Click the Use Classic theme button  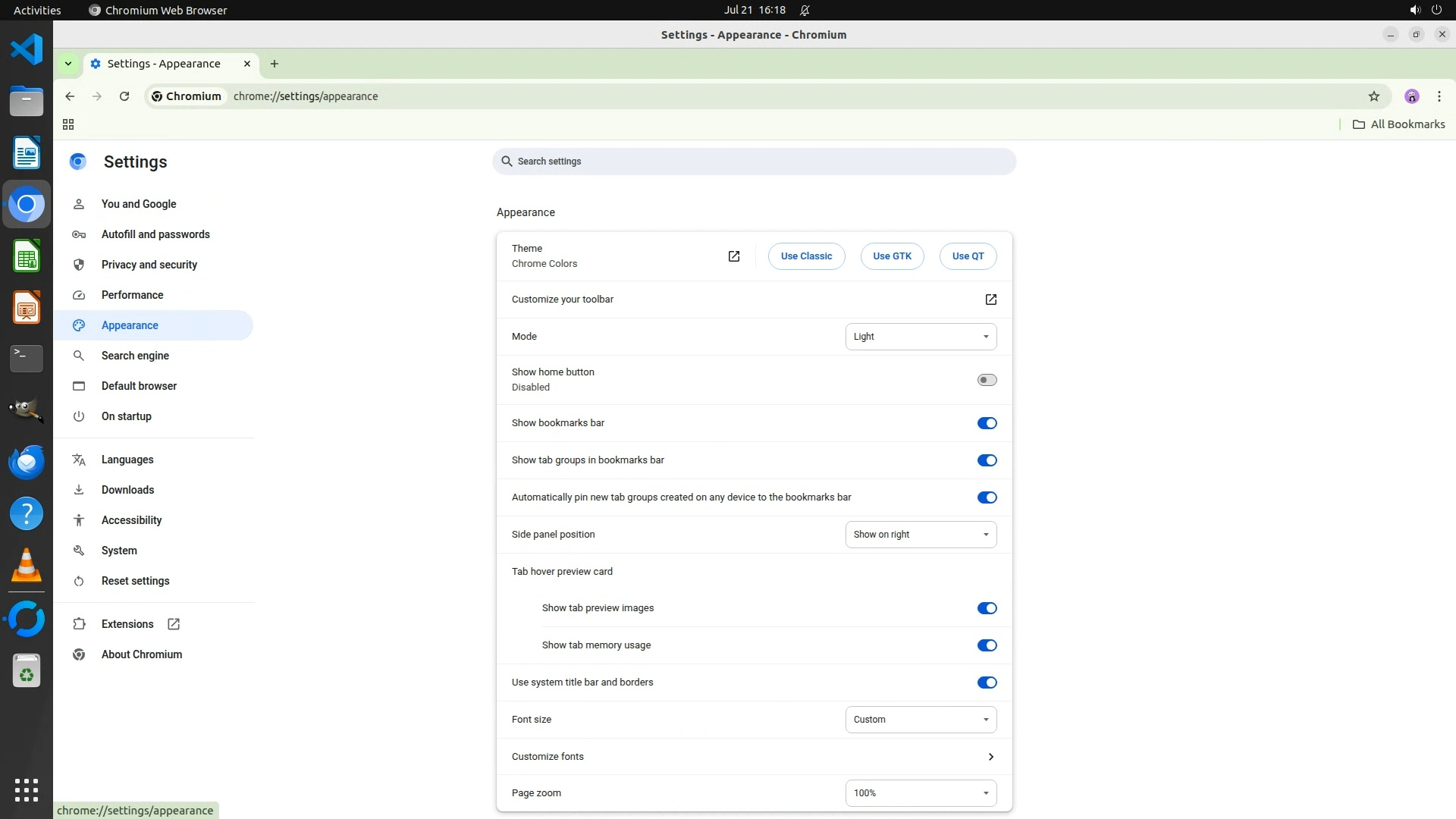tap(806, 256)
